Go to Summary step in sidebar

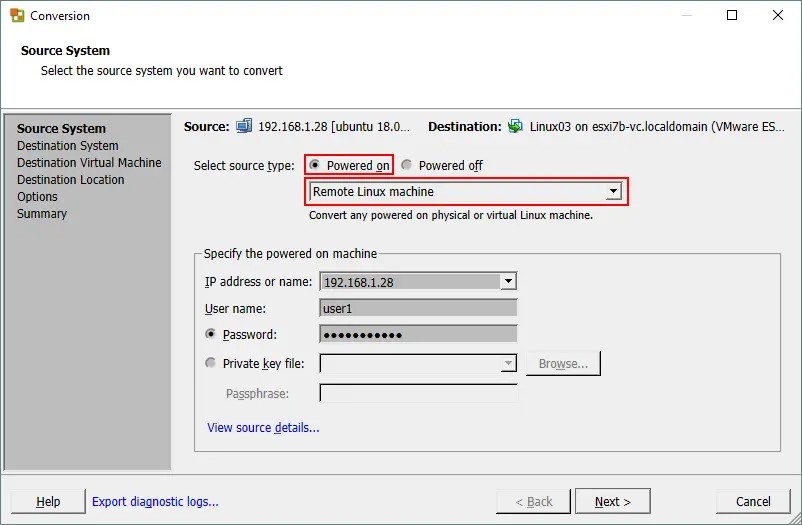tap(42, 213)
